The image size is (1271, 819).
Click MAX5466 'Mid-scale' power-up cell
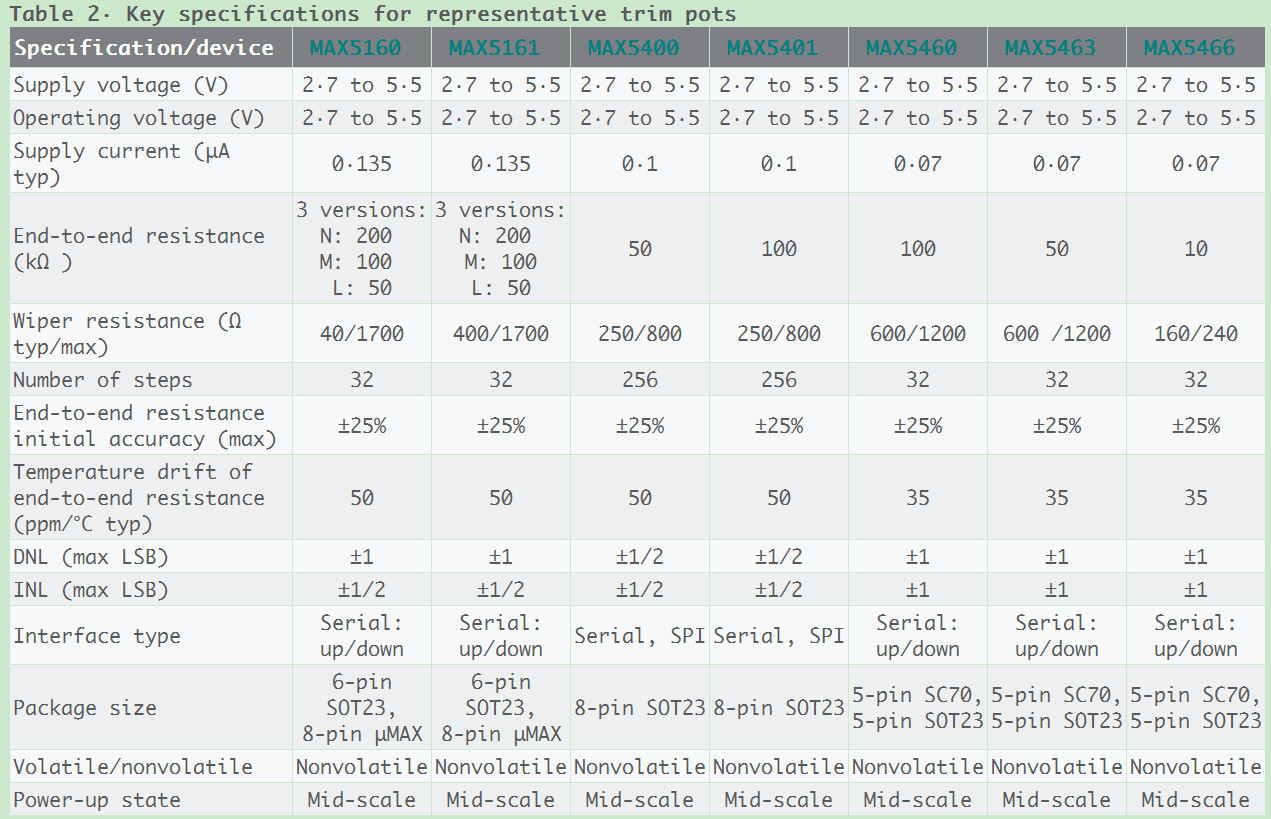(1196, 800)
